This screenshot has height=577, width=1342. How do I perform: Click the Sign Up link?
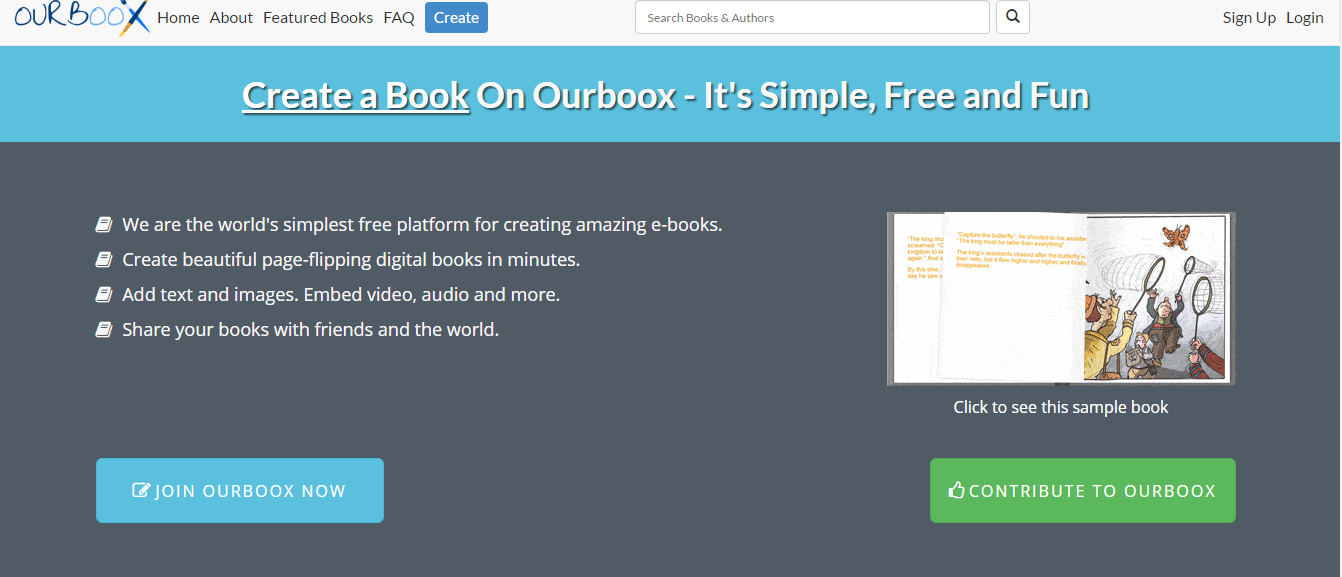pos(1249,18)
